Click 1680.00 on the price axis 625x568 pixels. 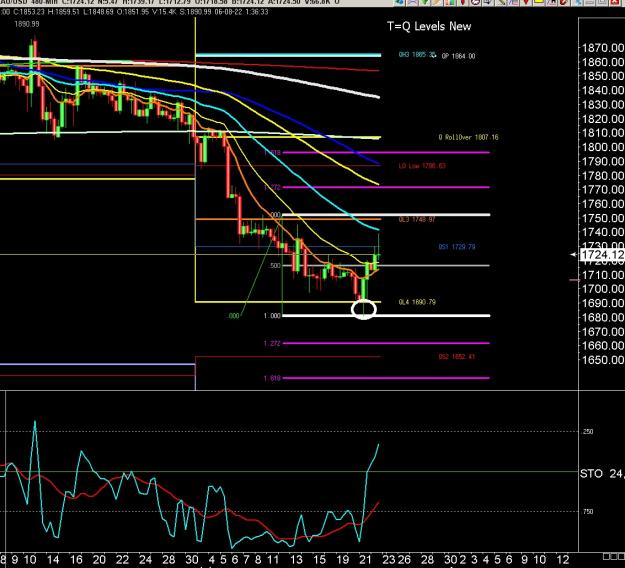coord(603,318)
